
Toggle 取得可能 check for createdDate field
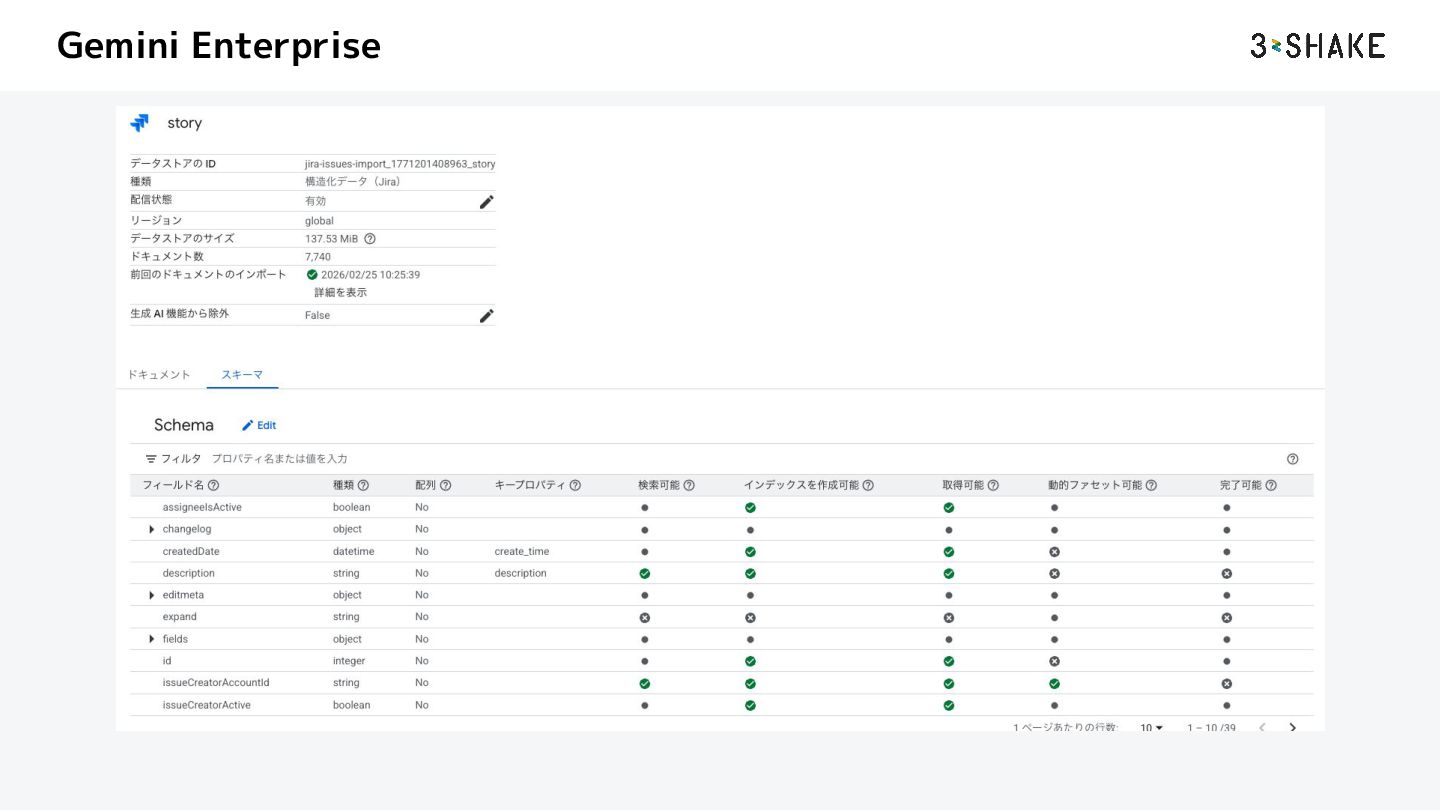(x=948, y=551)
